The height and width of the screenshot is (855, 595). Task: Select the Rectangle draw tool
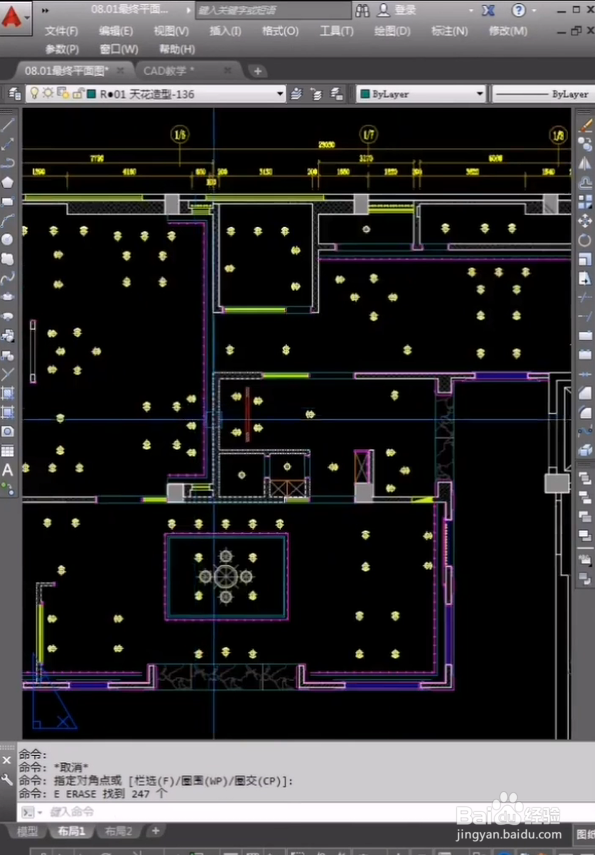click(x=8, y=201)
